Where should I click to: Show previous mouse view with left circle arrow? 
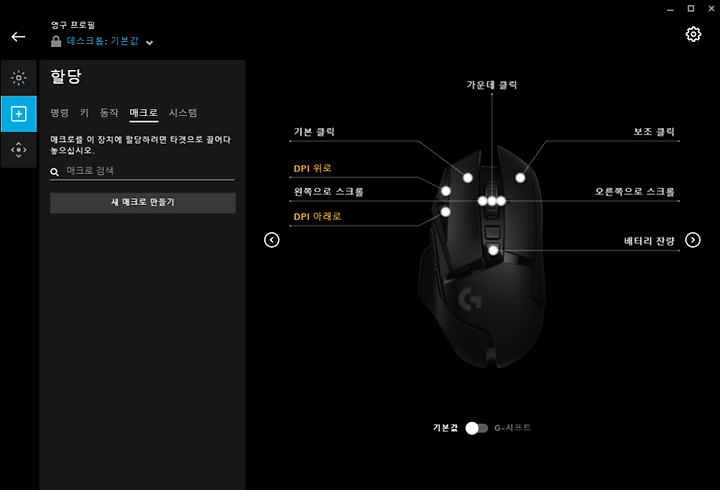point(272,240)
